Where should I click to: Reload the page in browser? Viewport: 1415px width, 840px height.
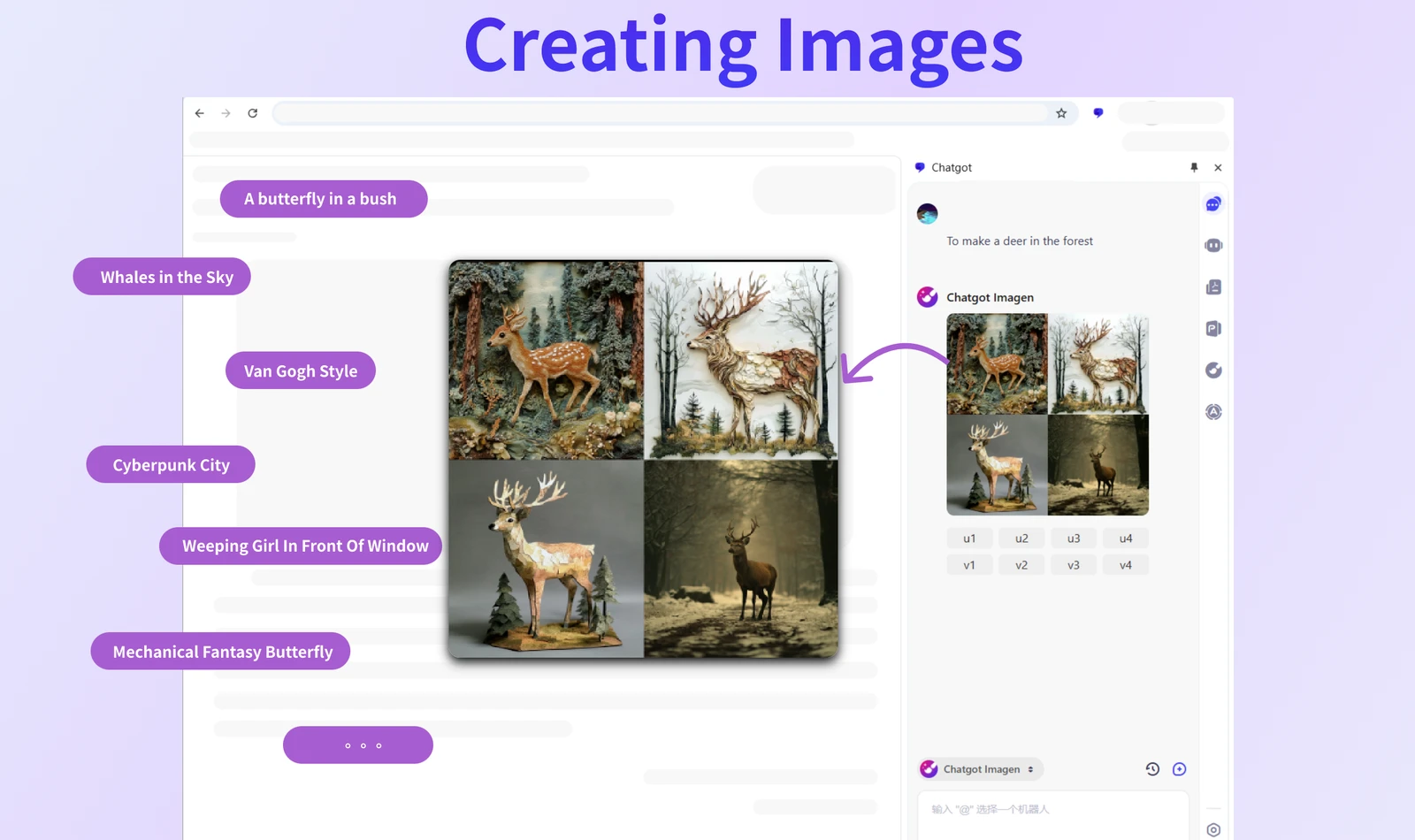click(253, 113)
